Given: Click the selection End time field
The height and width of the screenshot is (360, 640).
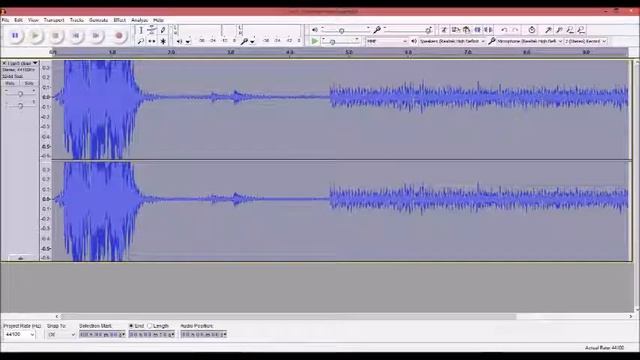Looking at the screenshot, I should pos(152,334).
